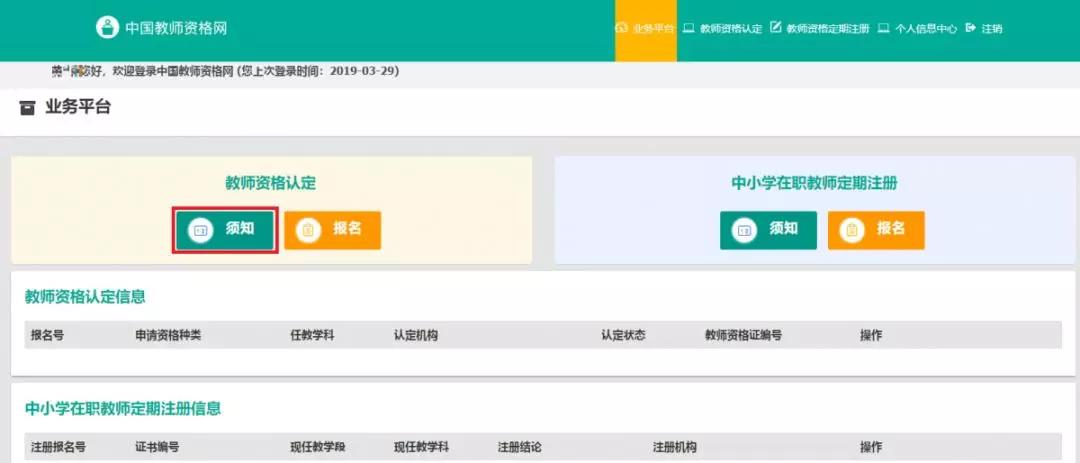The width and height of the screenshot is (1080, 463).
Task: Click the 注册报名号 column header
Action: pyautogui.click(x=59, y=447)
